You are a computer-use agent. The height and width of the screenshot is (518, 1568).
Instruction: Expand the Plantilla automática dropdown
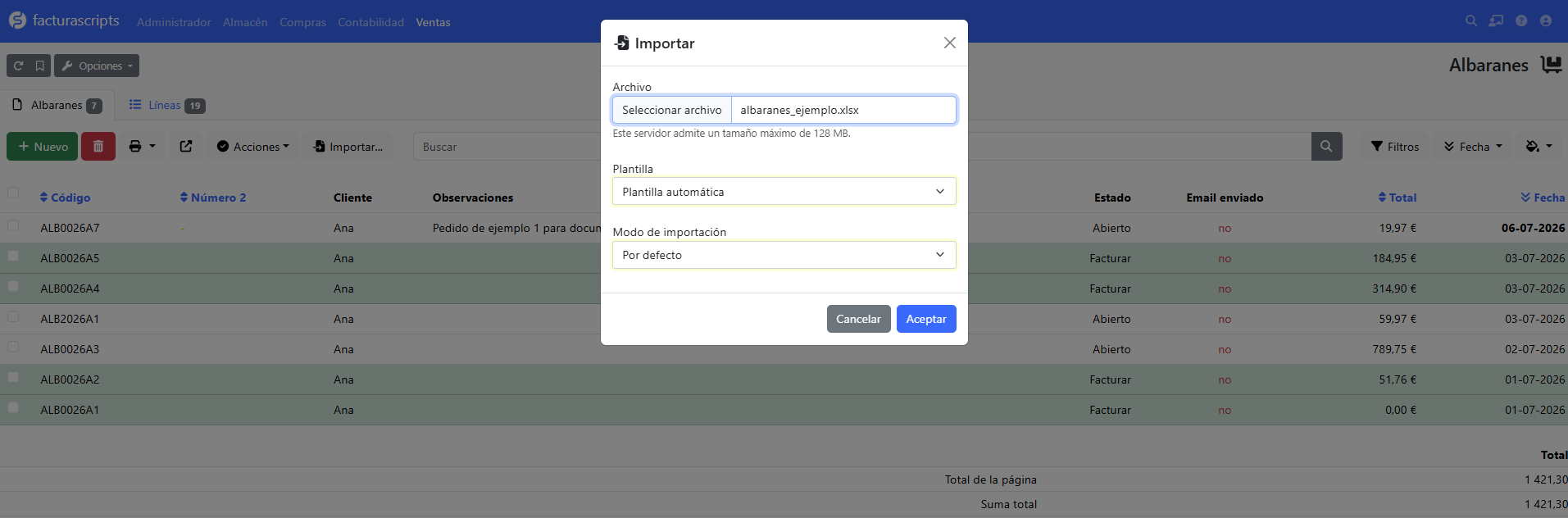pyautogui.click(x=784, y=192)
